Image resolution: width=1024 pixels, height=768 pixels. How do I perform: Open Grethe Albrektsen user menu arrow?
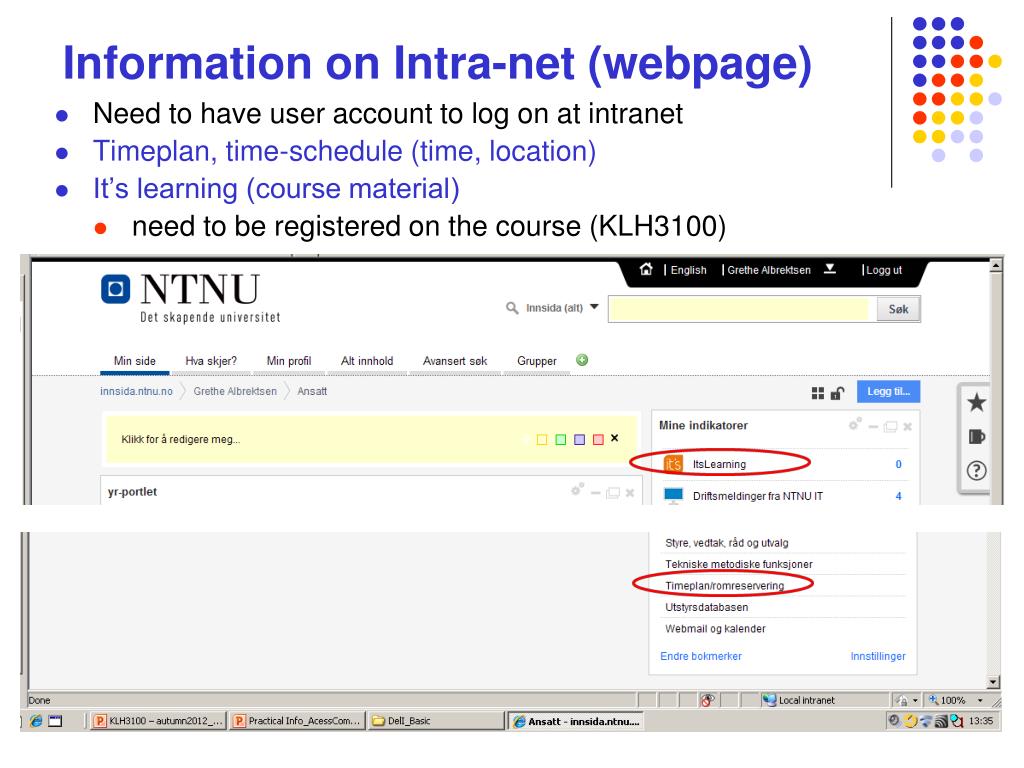point(829,269)
